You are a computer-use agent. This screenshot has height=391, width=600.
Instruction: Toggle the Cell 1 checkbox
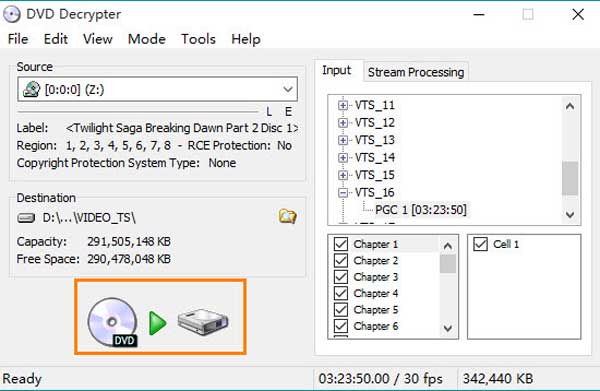(480, 244)
